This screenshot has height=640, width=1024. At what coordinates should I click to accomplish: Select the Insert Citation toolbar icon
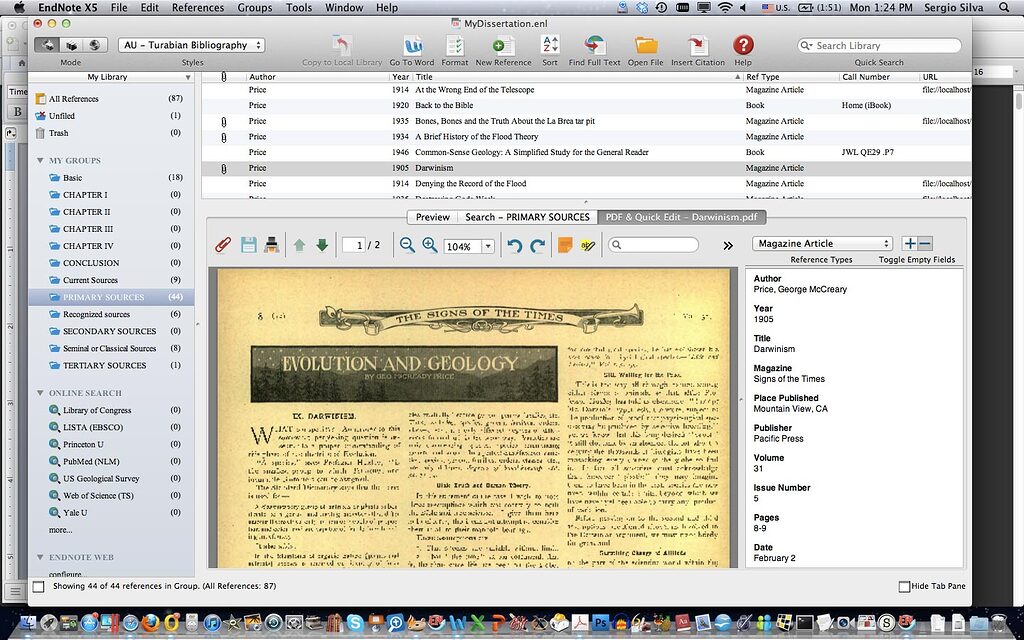pyautogui.click(x=696, y=45)
